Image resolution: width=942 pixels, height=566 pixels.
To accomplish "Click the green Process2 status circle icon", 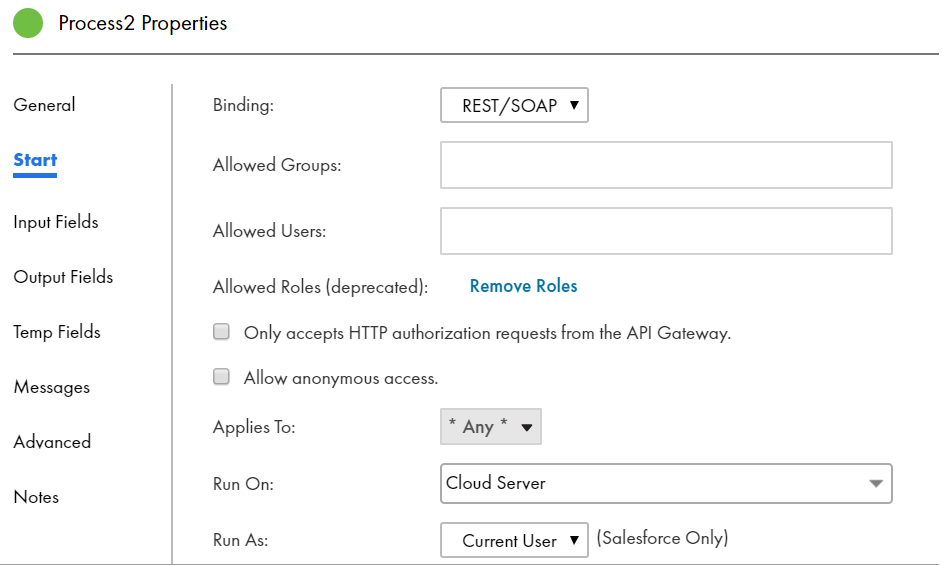I will click(28, 23).
